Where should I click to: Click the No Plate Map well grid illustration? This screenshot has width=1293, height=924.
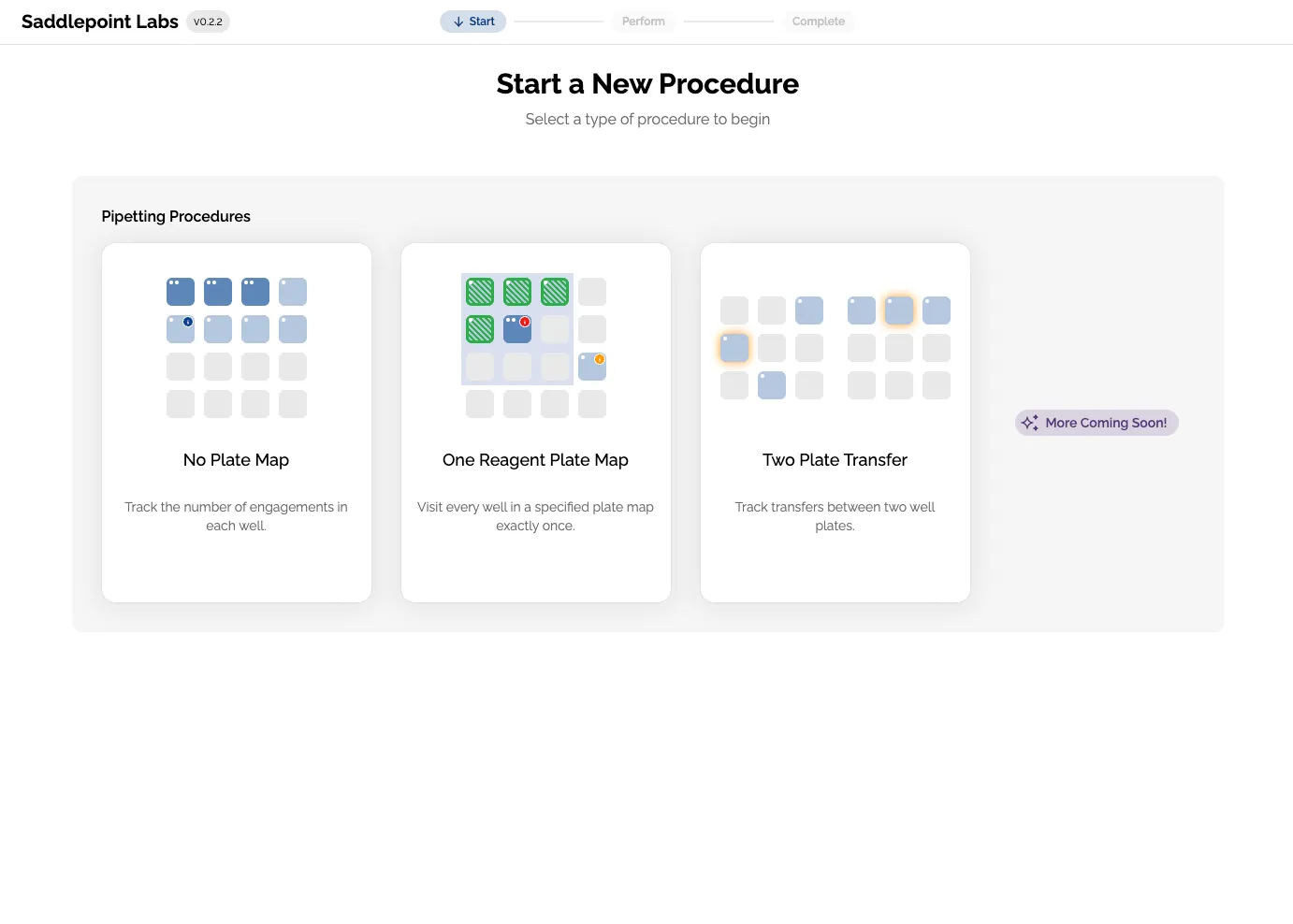(x=237, y=348)
